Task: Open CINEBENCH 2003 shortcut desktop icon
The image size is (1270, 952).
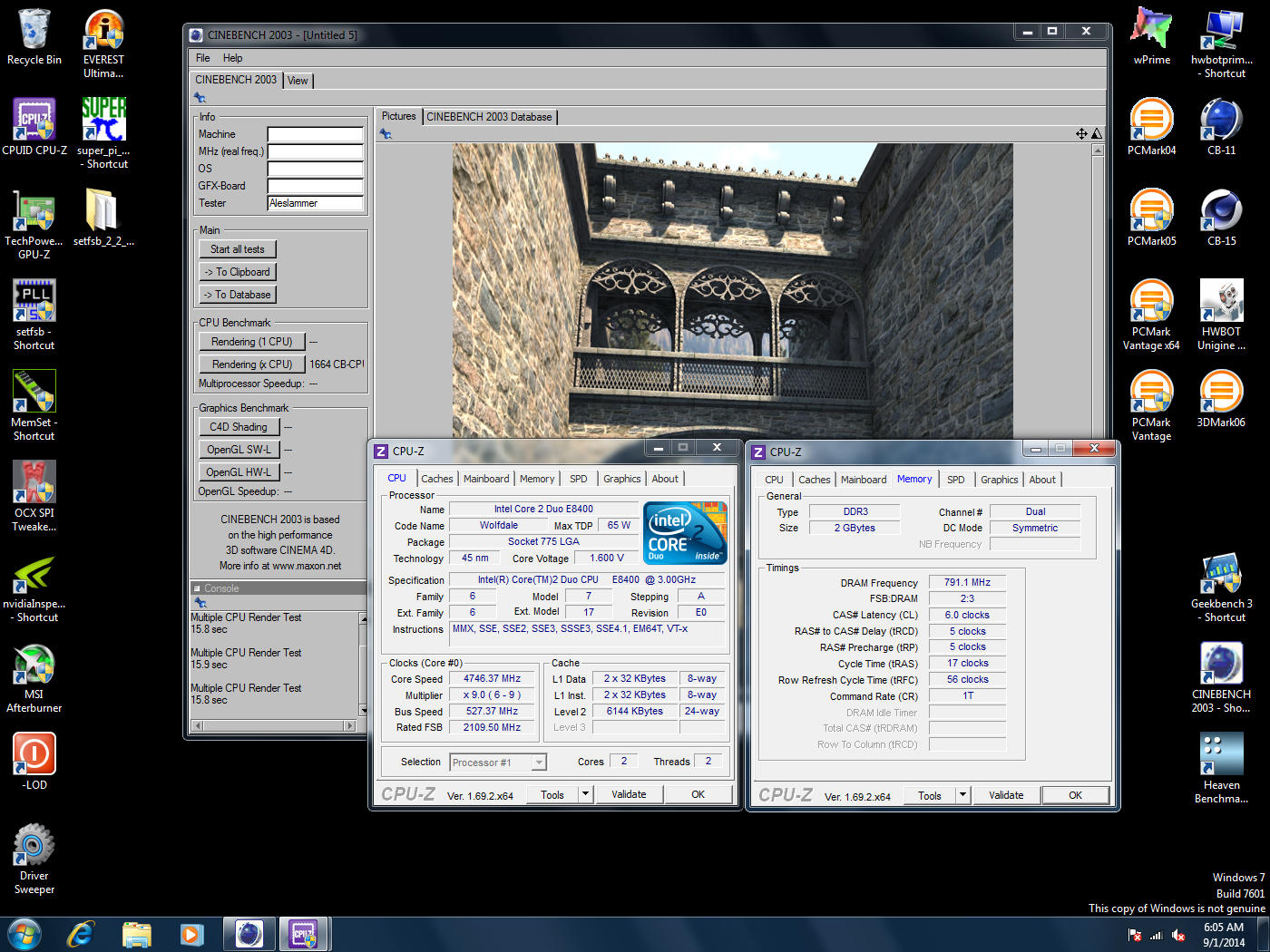Action: click(x=1222, y=677)
